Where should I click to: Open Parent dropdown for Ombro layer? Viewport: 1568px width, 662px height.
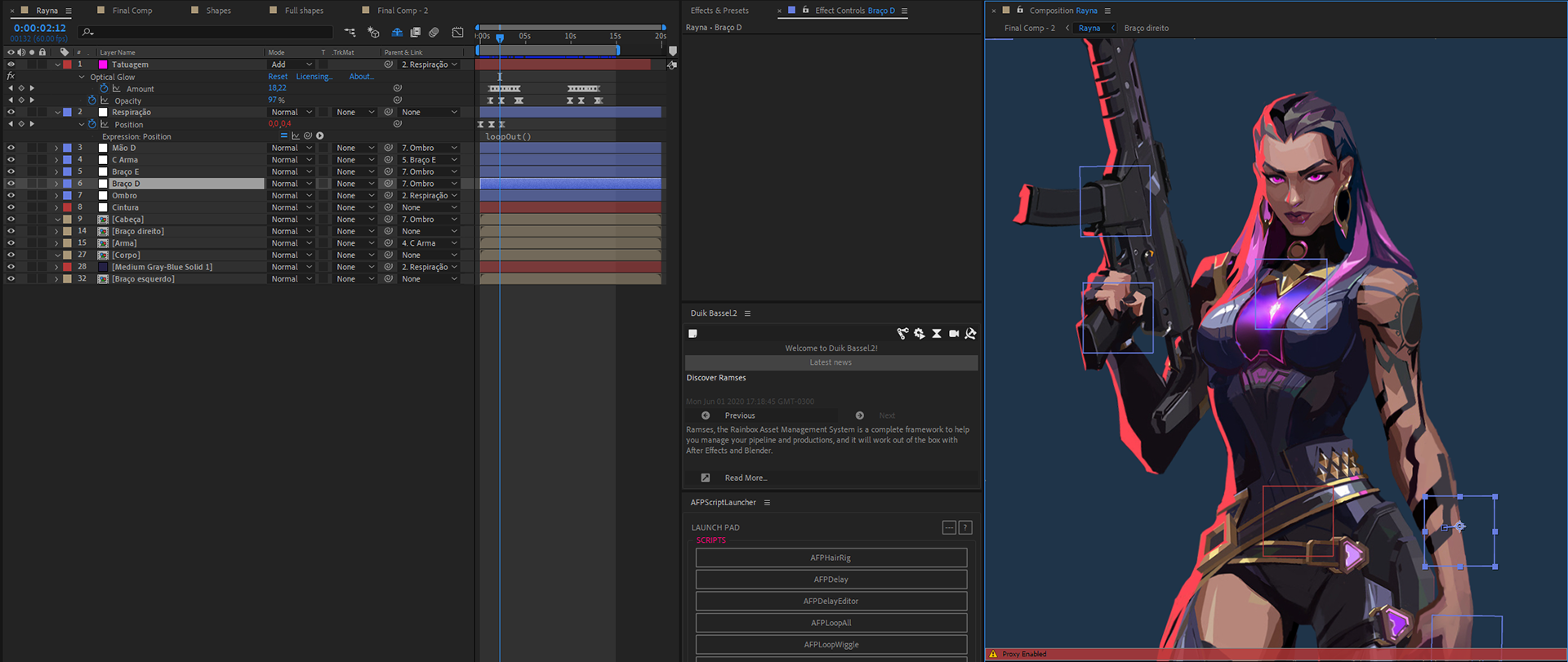click(x=429, y=196)
